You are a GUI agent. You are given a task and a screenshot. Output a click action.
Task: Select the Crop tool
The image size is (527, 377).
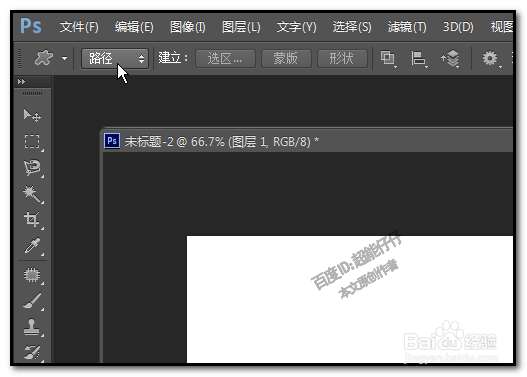(32, 220)
